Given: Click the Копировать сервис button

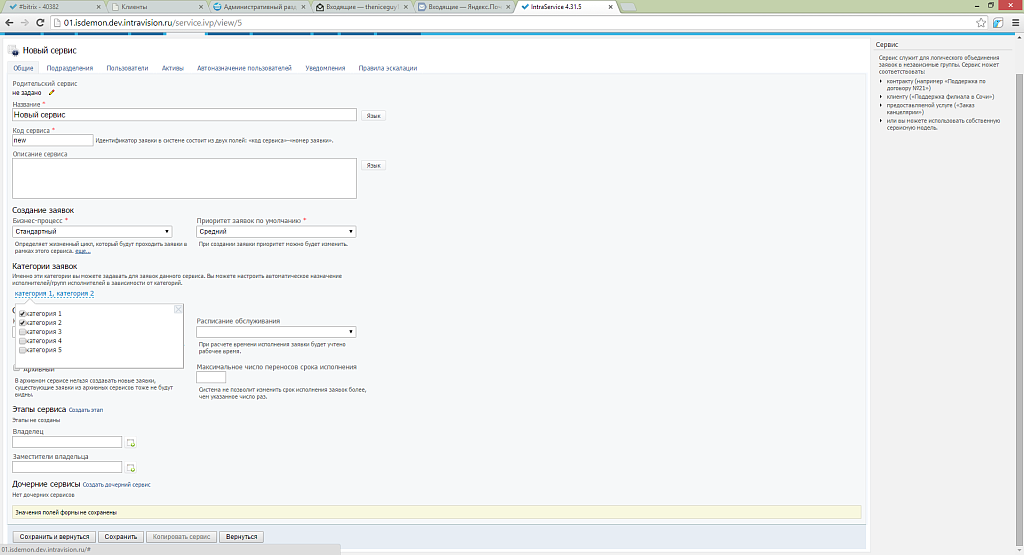Looking at the screenshot, I should click(182, 537).
